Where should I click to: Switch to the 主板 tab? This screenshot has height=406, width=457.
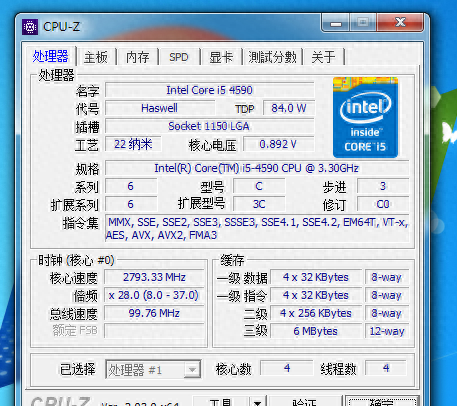click(96, 57)
